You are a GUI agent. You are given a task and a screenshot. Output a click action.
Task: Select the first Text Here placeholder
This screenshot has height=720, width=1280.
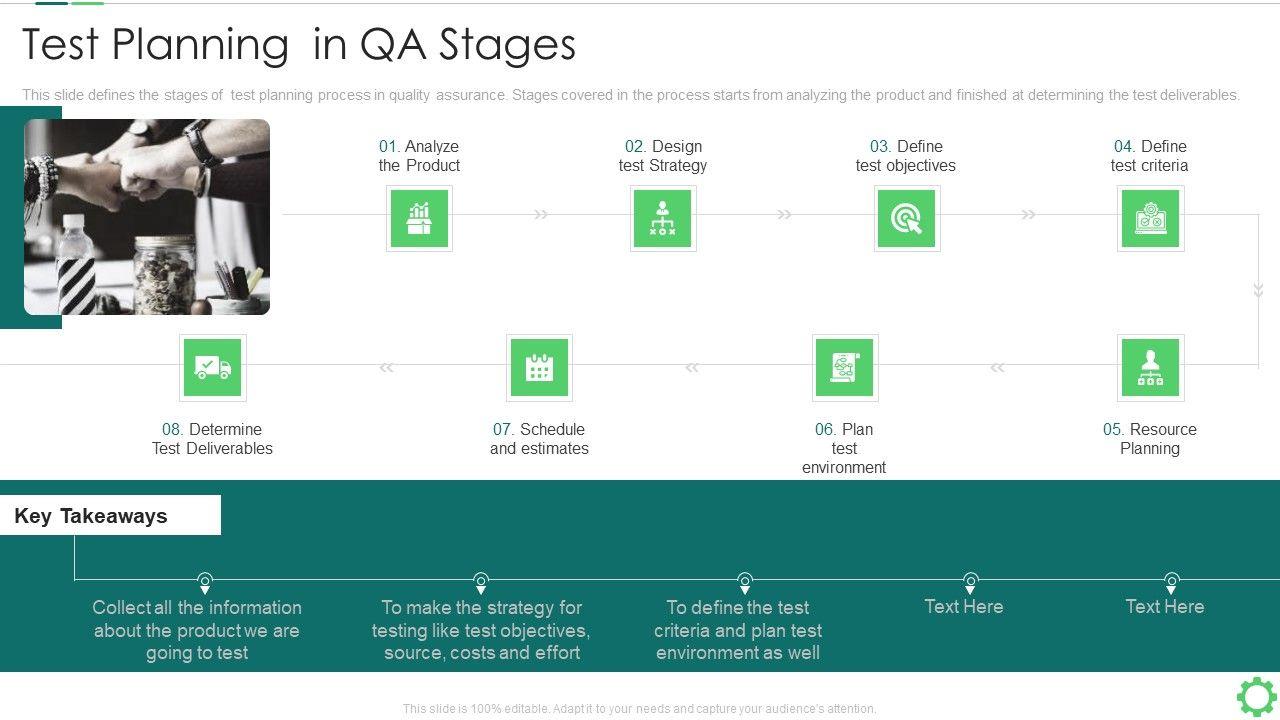tap(963, 606)
